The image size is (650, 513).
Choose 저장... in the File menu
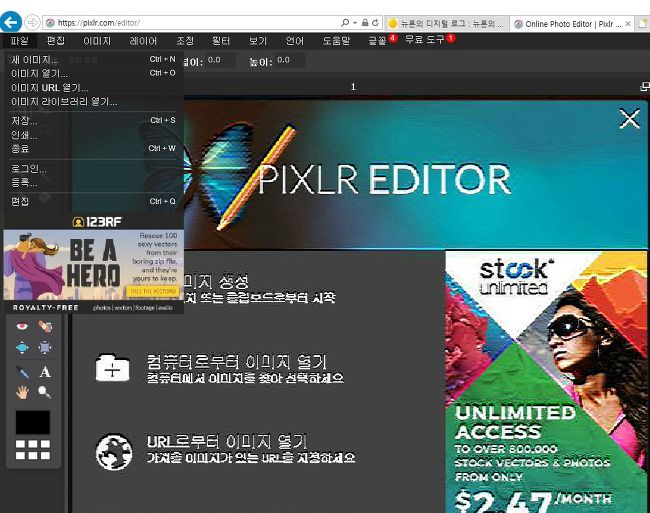click(x=93, y=121)
